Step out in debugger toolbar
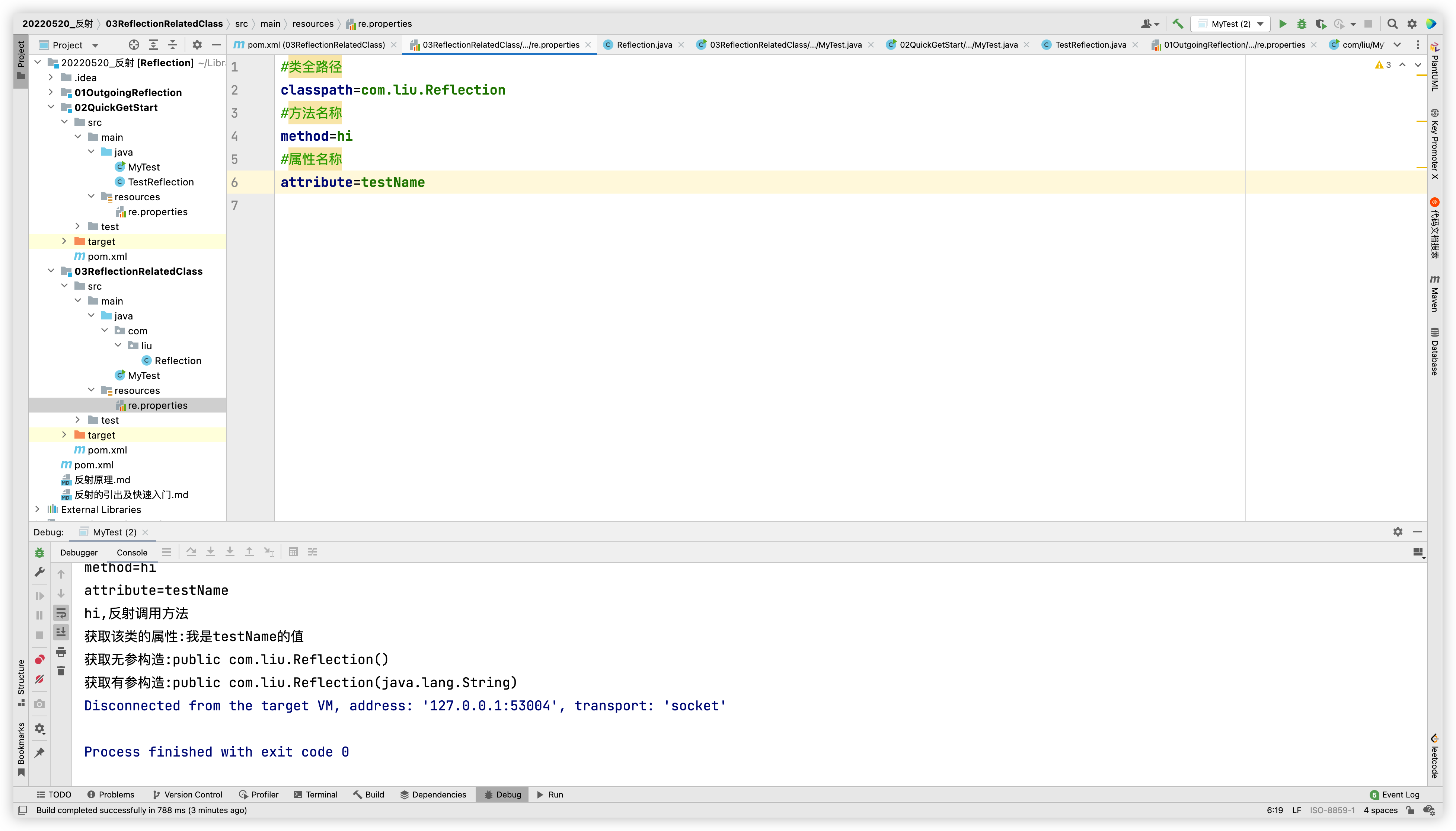 249,551
